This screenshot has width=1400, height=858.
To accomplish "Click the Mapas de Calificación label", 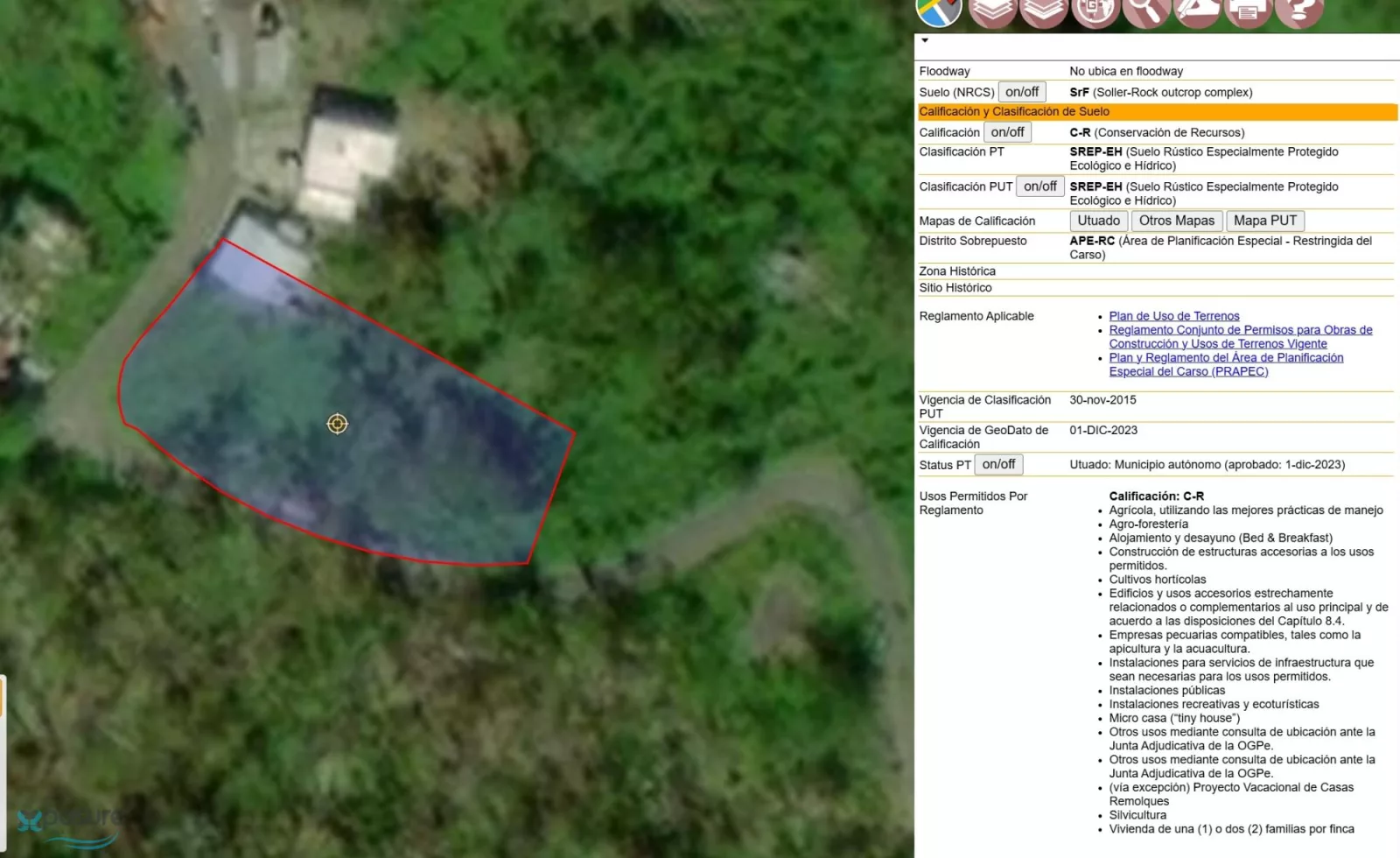I will pos(977,221).
